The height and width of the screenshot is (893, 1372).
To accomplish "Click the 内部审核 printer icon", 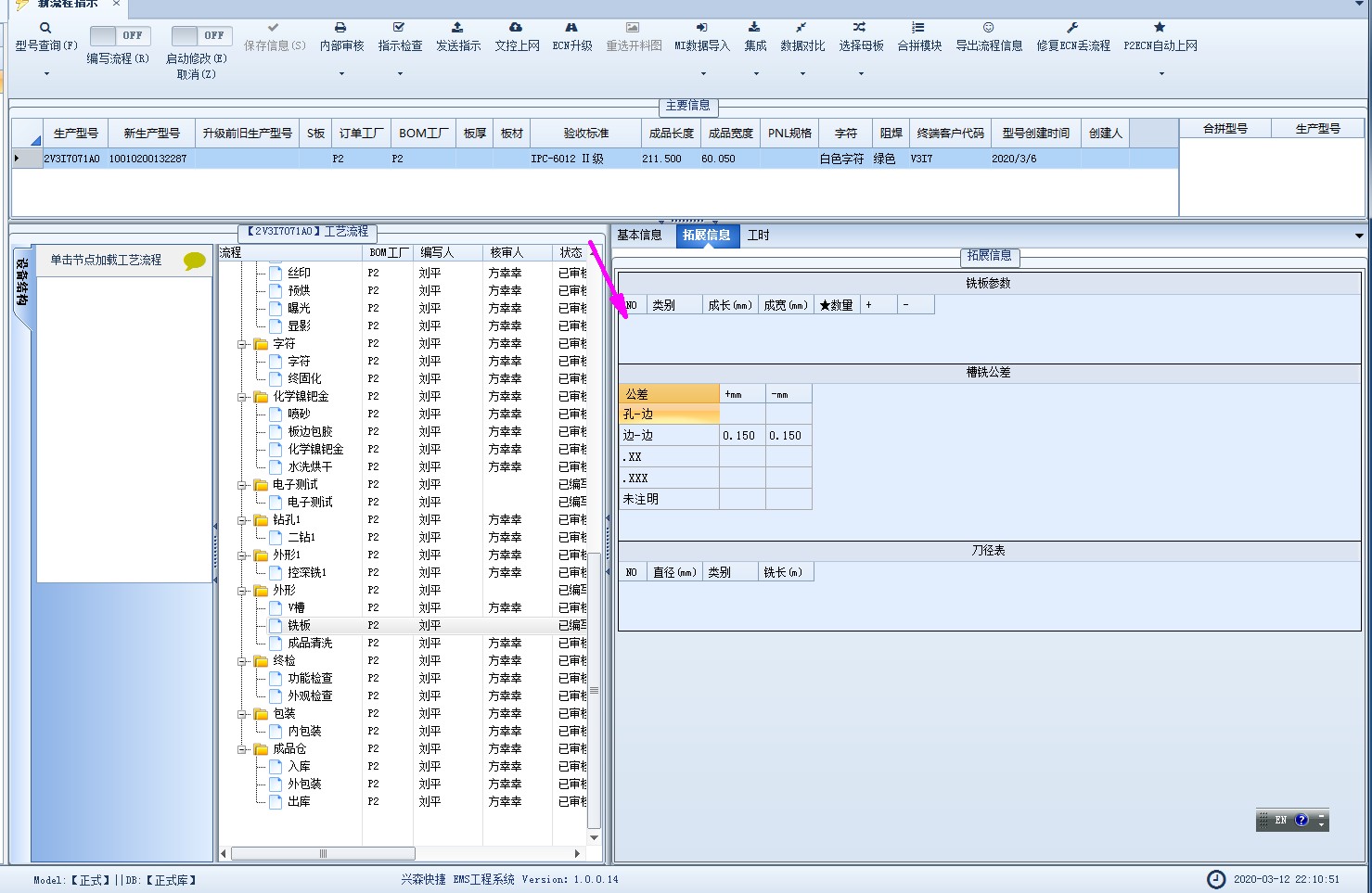I will 340,28.
